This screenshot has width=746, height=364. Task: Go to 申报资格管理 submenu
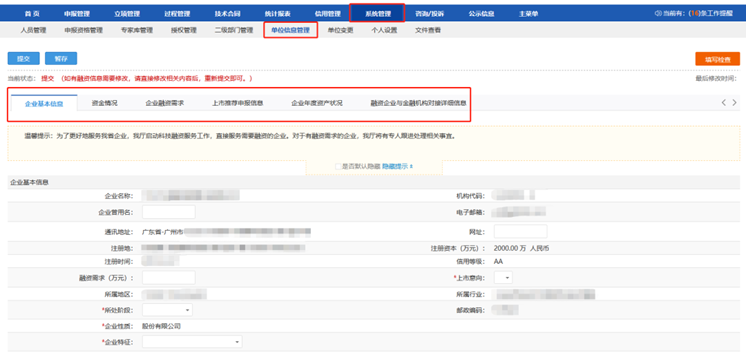click(84, 30)
